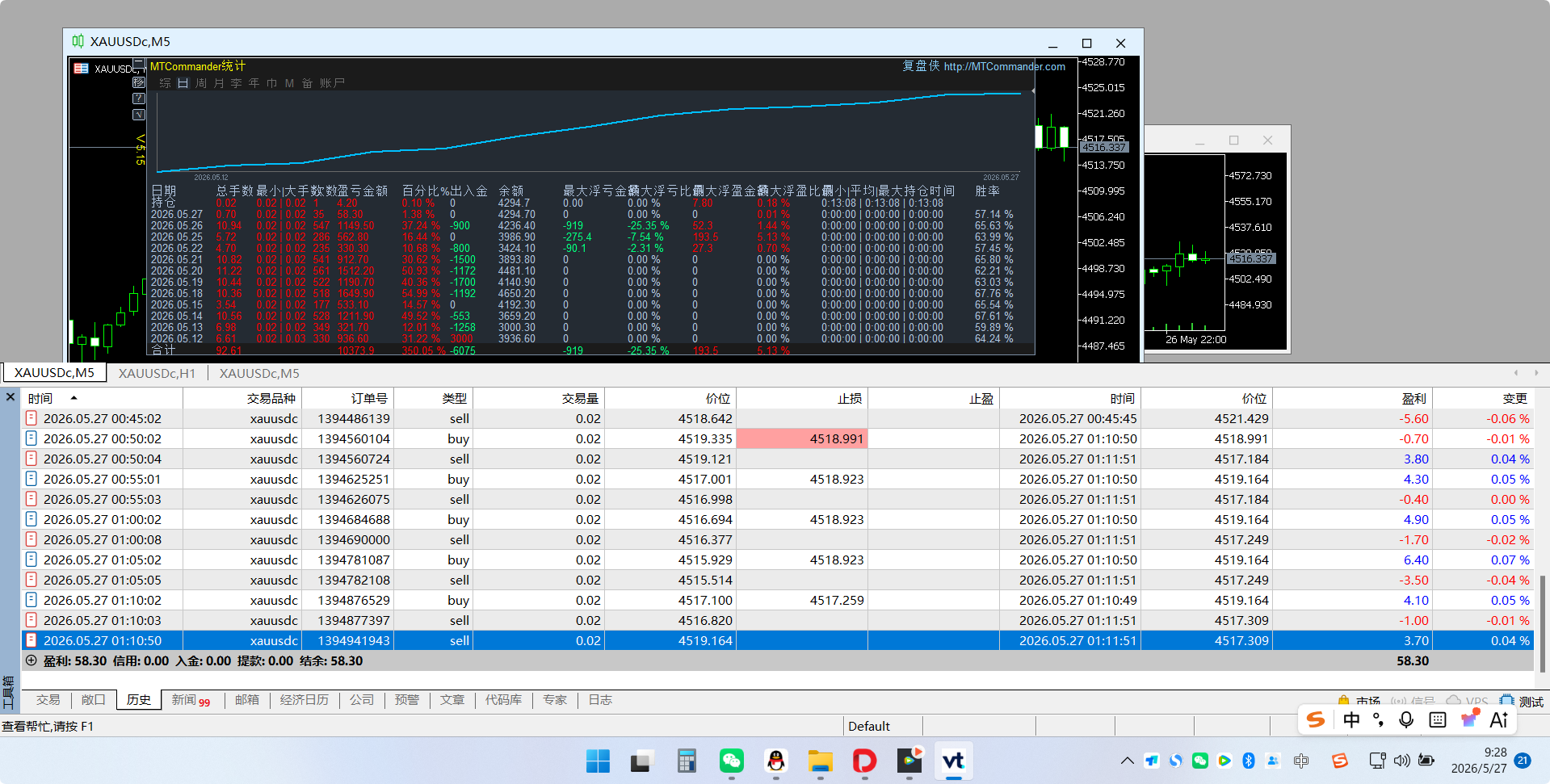Select the order row 1394684688
Image resolution: width=1550 pixels, height=784 pixels.
click(x=778, y=519)
